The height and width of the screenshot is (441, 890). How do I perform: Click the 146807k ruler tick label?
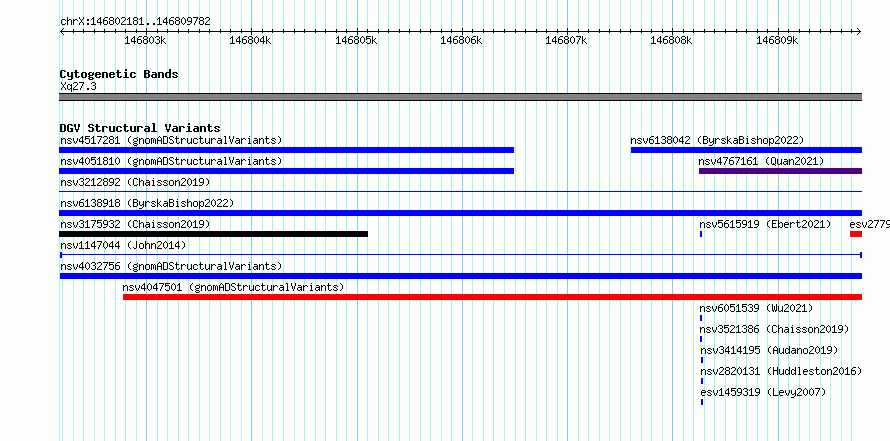[566, 40]
